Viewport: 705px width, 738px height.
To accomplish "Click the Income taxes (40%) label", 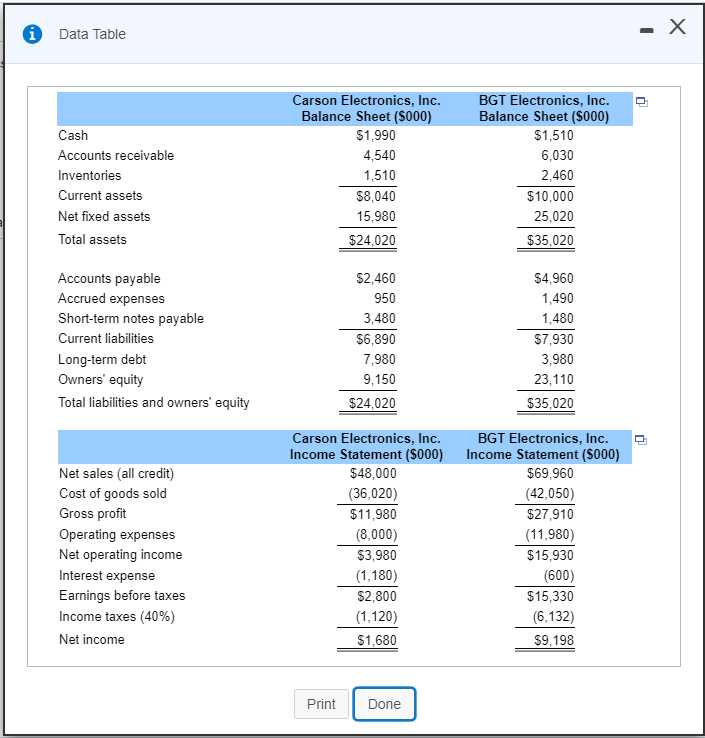I will (117, 617).
